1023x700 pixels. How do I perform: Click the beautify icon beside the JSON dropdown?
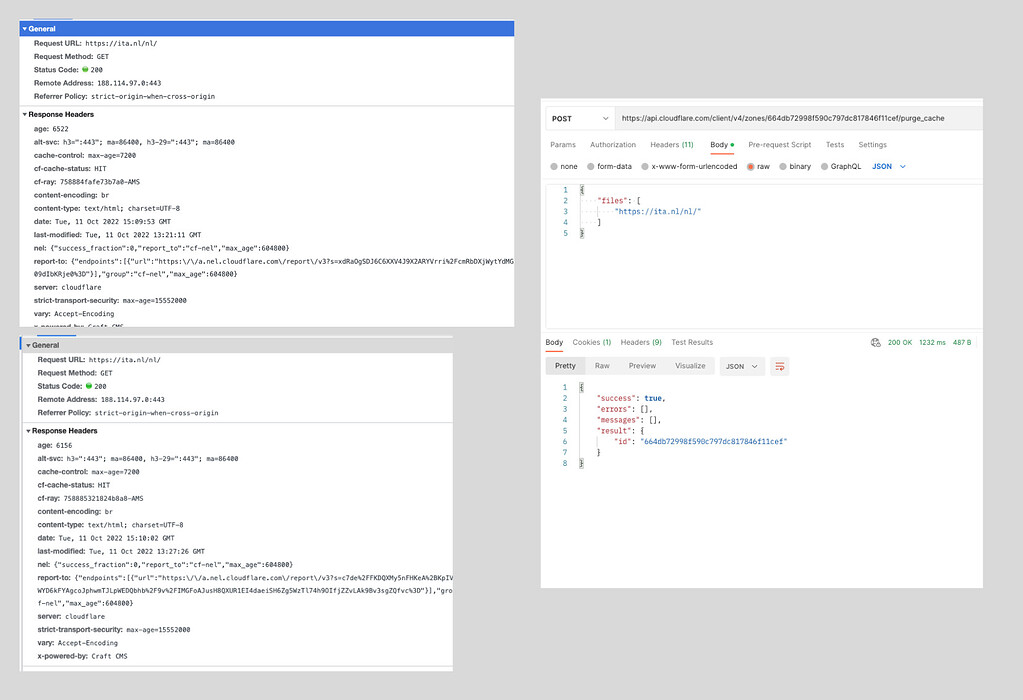click(x=780, y=366)
